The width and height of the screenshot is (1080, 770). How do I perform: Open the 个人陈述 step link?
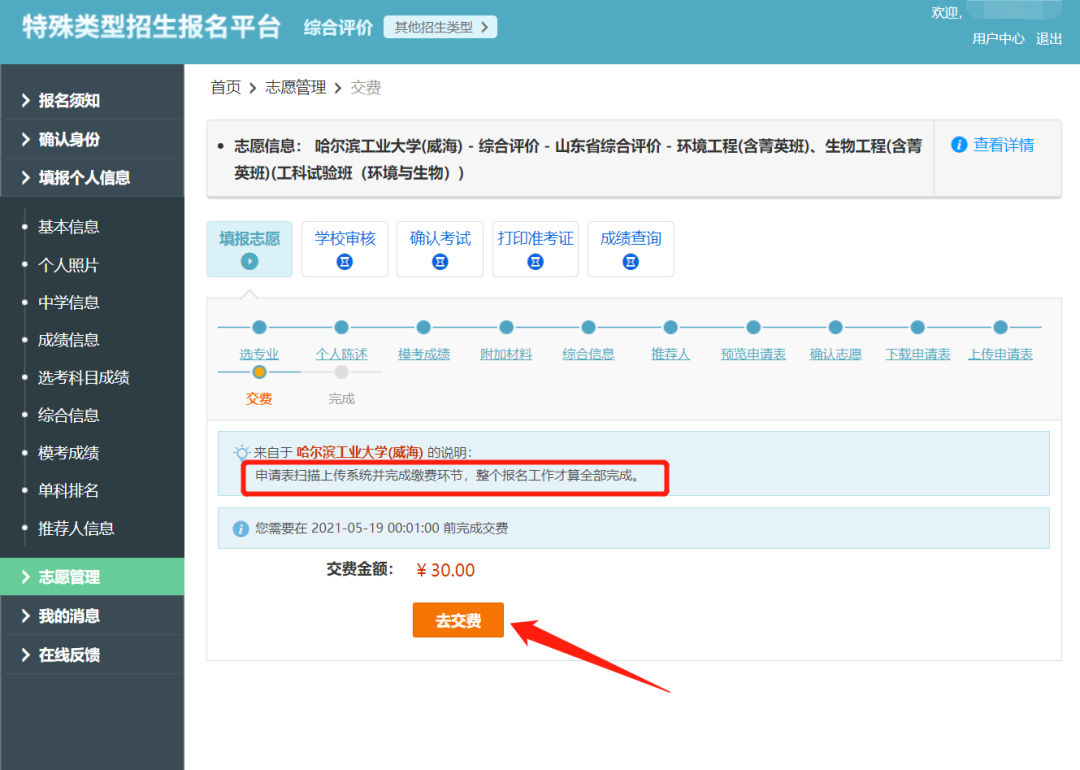pos(341,354)
